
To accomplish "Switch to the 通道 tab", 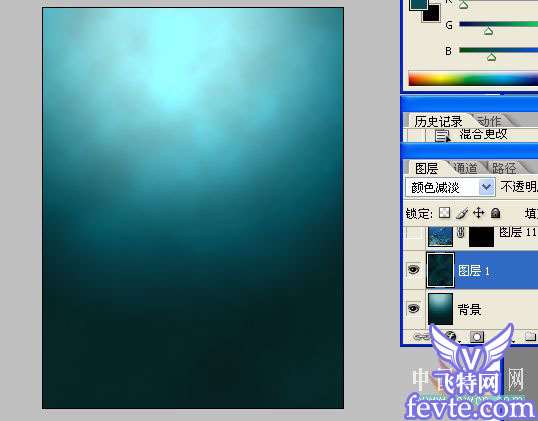I will pyautogui.click(x=465, y=168).
